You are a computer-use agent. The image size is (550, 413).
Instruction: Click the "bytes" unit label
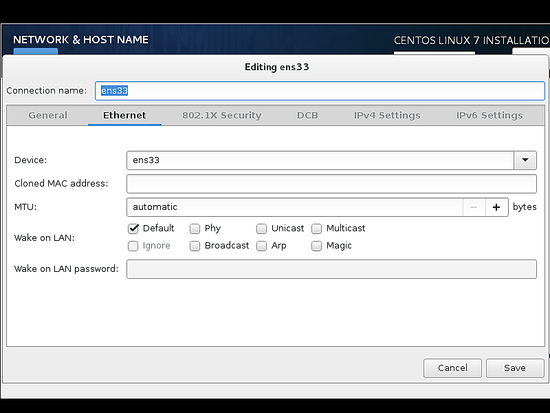coord(524,207)
